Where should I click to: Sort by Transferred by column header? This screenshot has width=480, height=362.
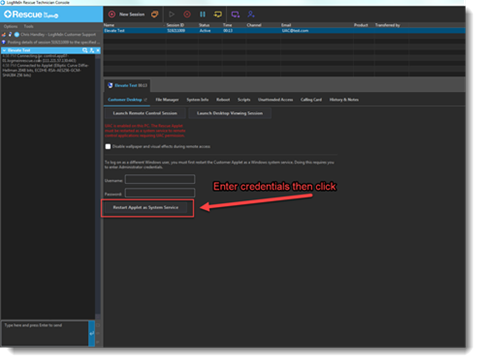[387, 25]
